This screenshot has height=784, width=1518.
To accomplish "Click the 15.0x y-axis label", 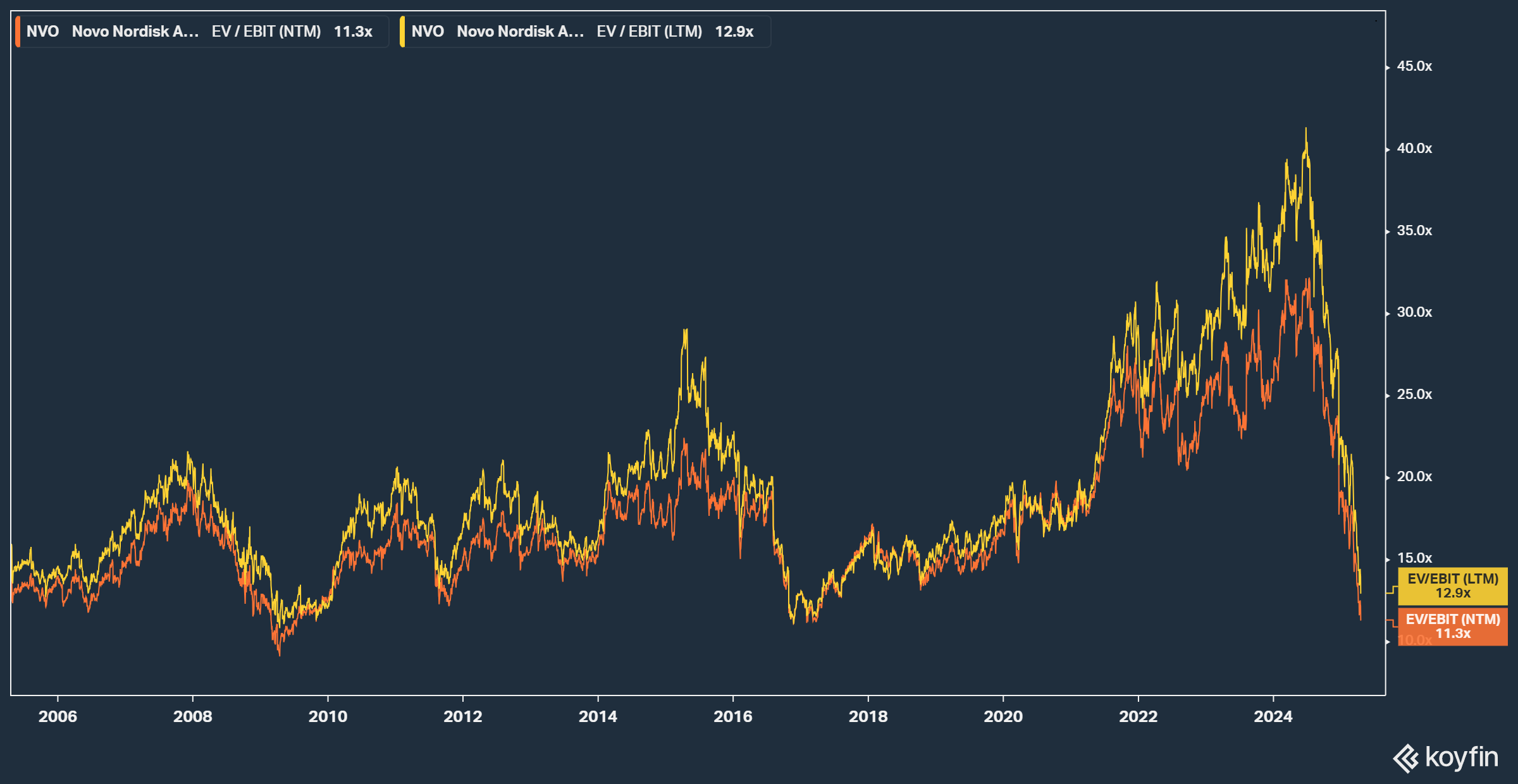I will click(1414, 558).
